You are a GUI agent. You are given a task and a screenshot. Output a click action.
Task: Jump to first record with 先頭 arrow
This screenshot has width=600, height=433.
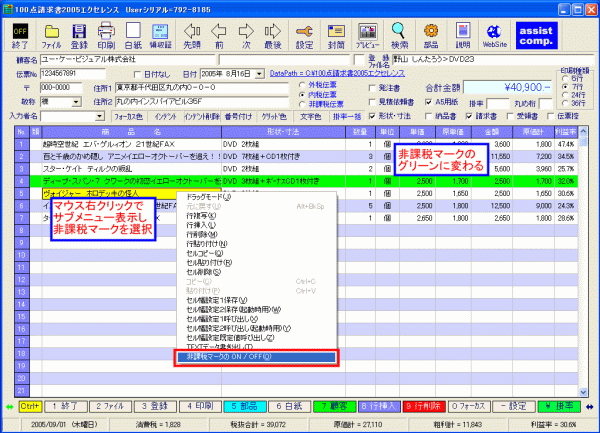pyautogui.click(x=192, y=36)
